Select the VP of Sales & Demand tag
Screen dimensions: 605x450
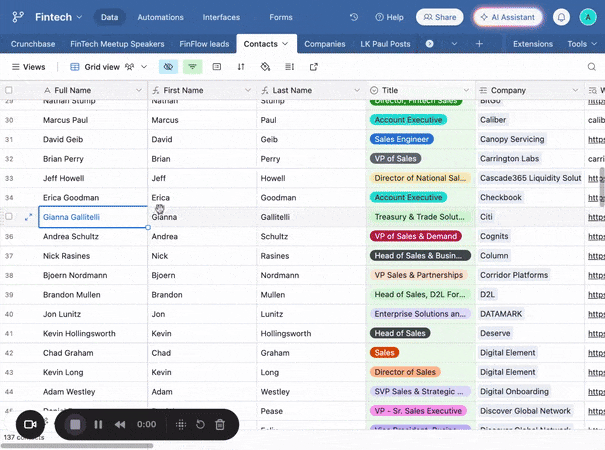(x=416, y=236)
